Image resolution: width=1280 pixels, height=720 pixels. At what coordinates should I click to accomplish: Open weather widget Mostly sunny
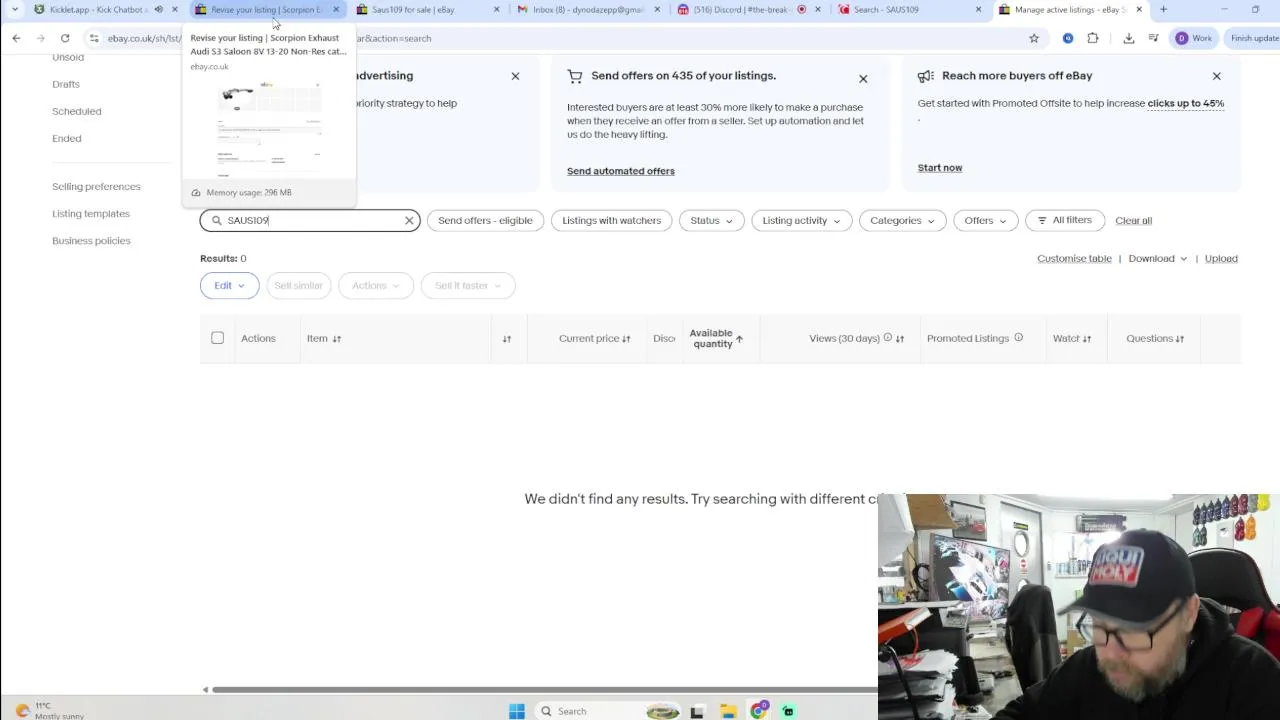click(48, 711)
